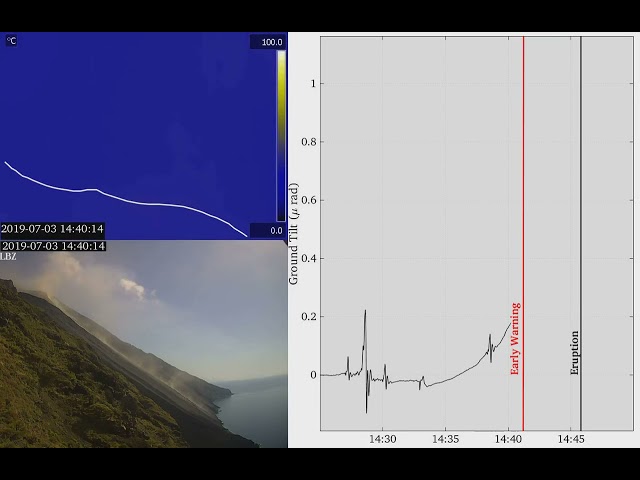Click the white slope outline in thermal image
The width and height of the screenshot is (640, 480).
tap(126, 199)
